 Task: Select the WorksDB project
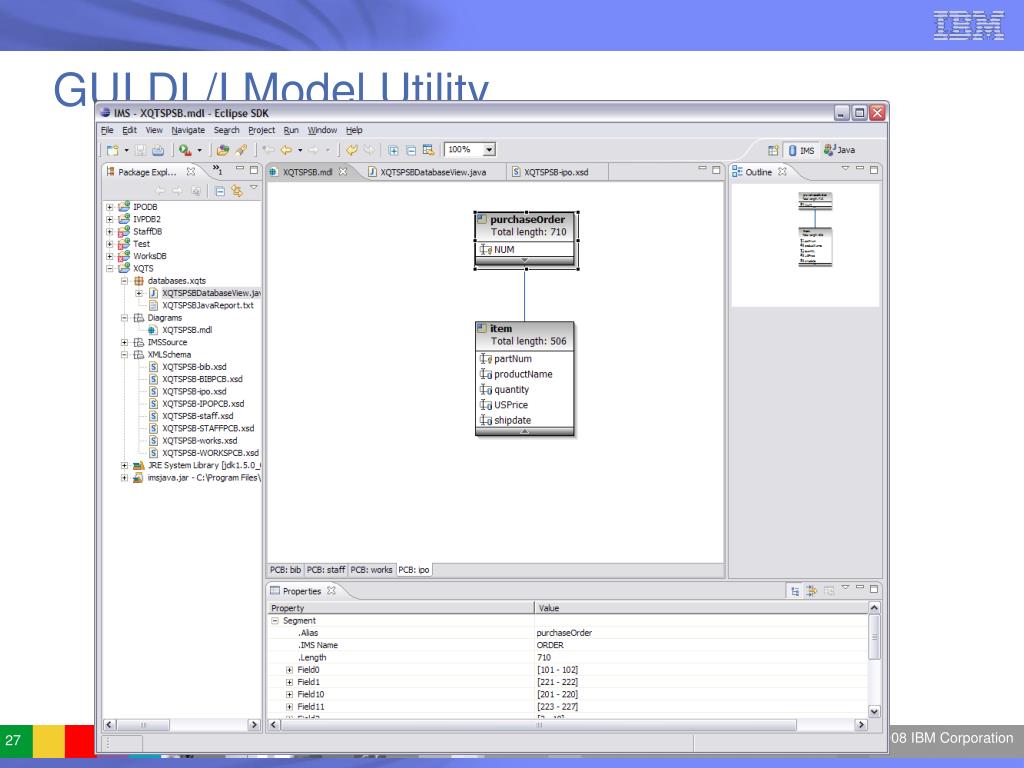pos(150,256)
